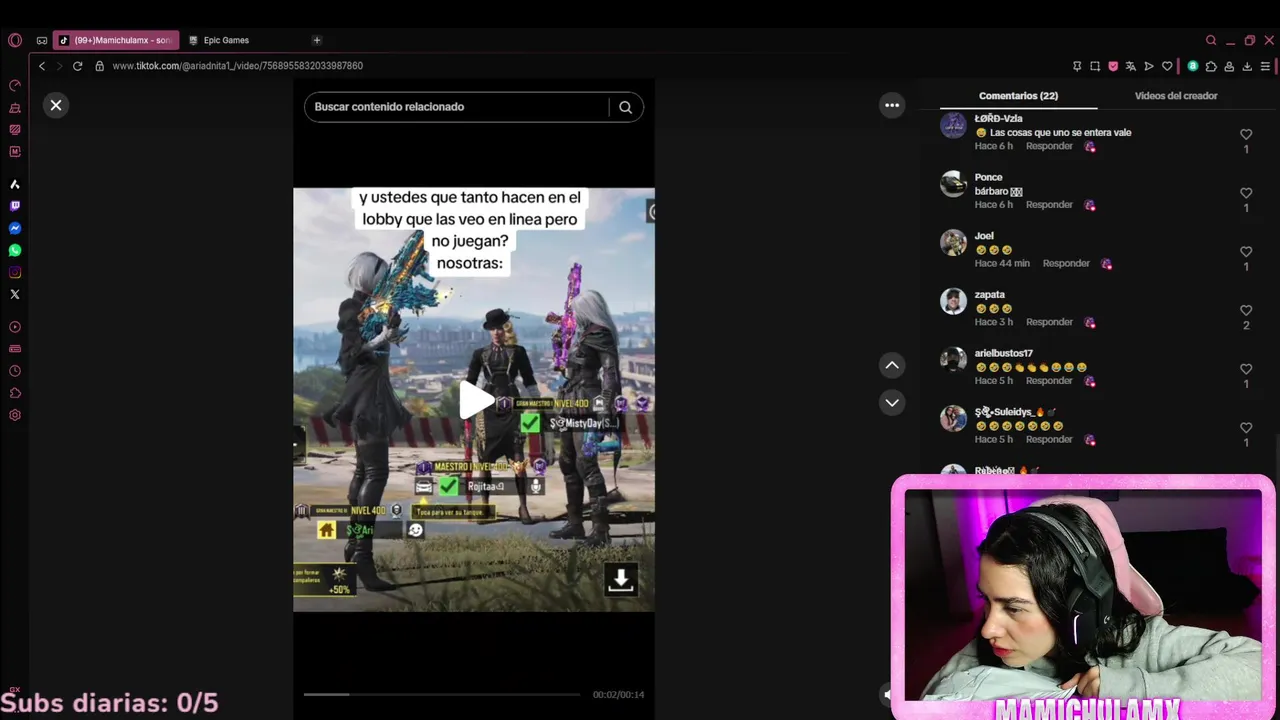Like the comment by arielbustos17
Screen dimensions: 1280x720
(x=1246, y=369)
